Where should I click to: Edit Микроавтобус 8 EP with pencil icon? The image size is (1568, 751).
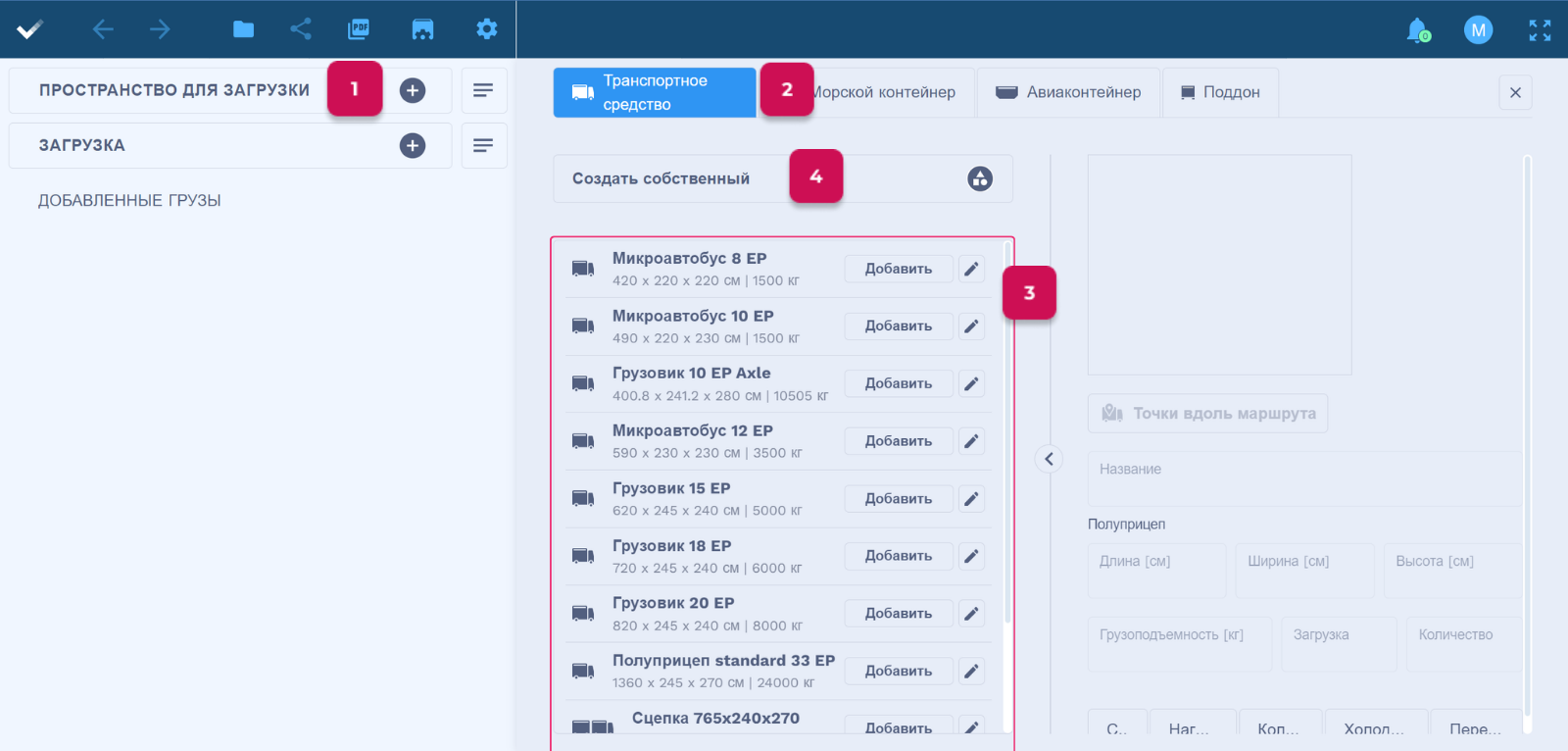pos(971,269)
